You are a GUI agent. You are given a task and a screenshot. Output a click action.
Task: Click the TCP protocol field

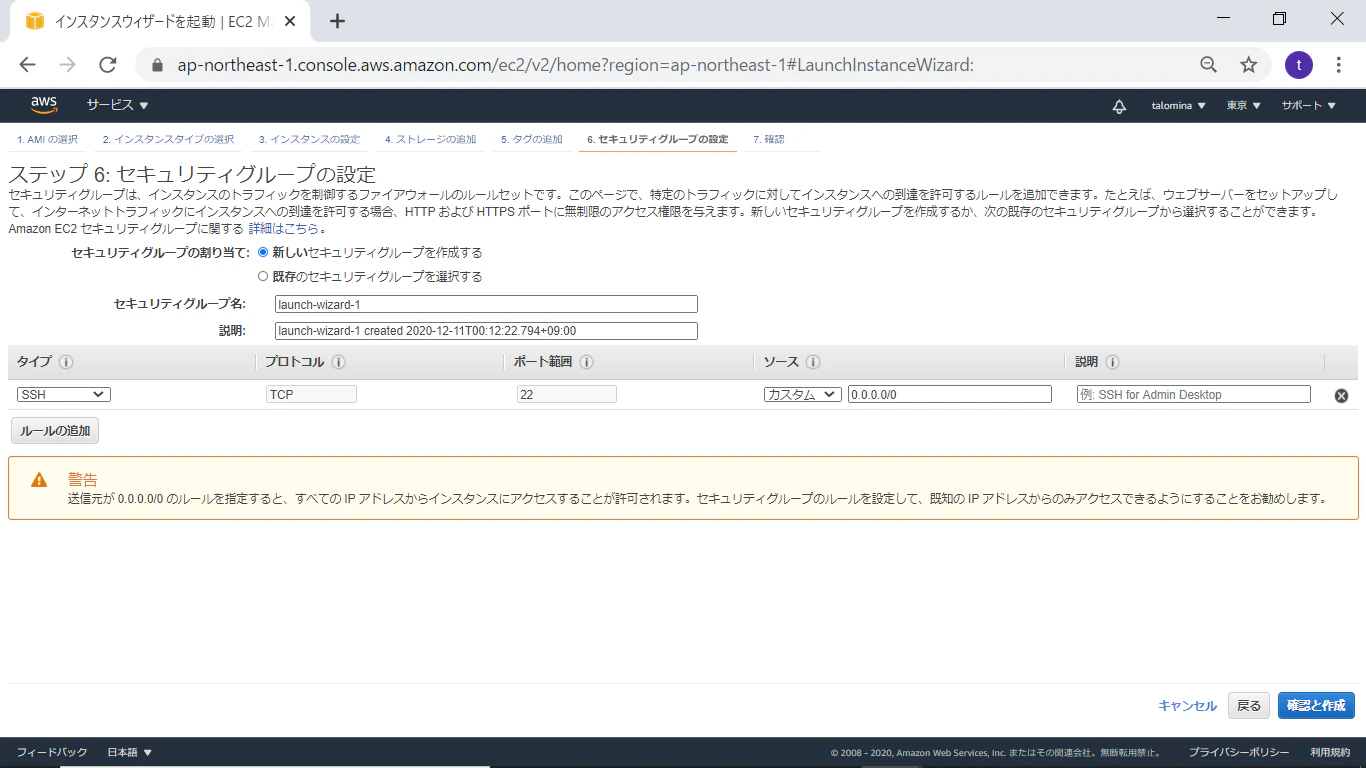pyautogui.click(x=312, y=395)
